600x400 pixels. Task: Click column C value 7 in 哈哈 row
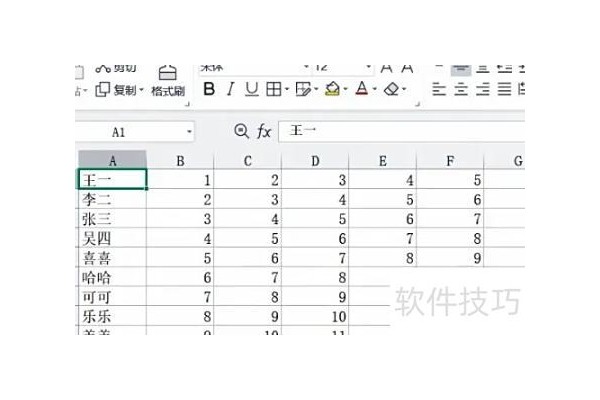point(248,277)
